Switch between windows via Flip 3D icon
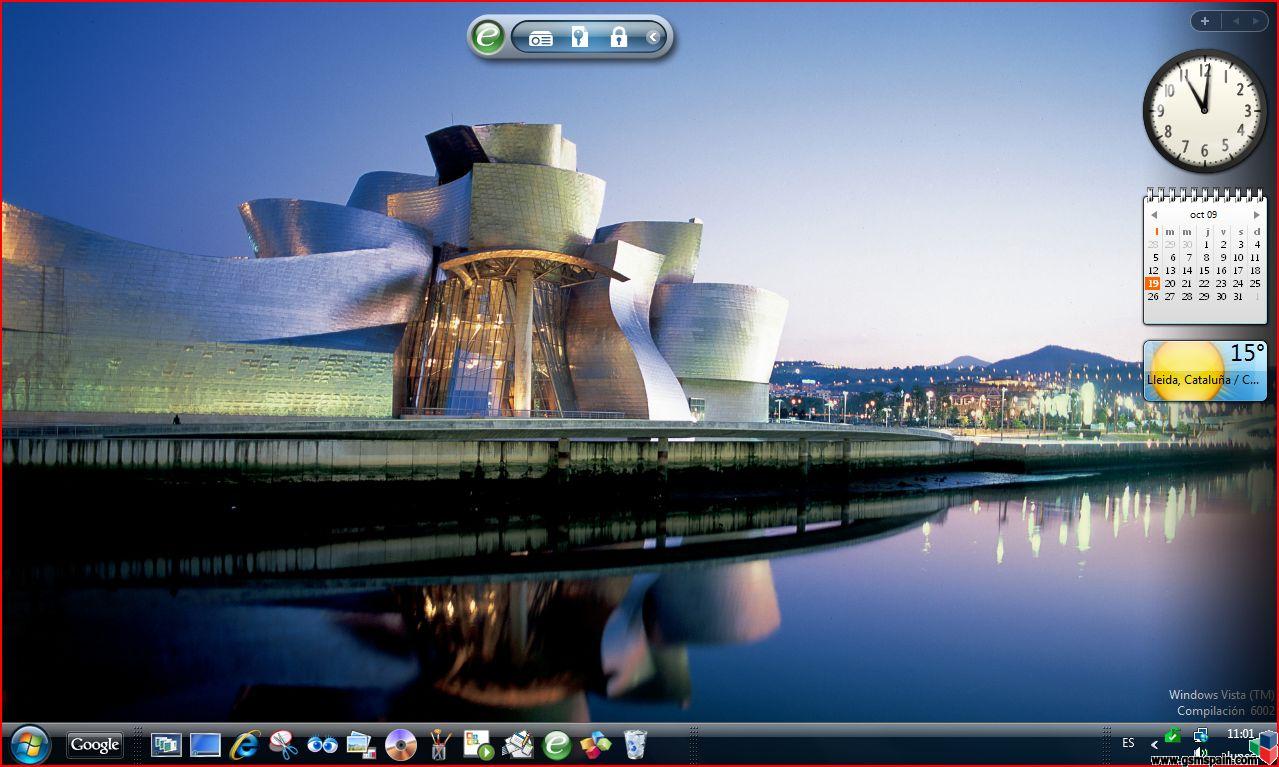1279x767 pixels. tap(166, 745)
